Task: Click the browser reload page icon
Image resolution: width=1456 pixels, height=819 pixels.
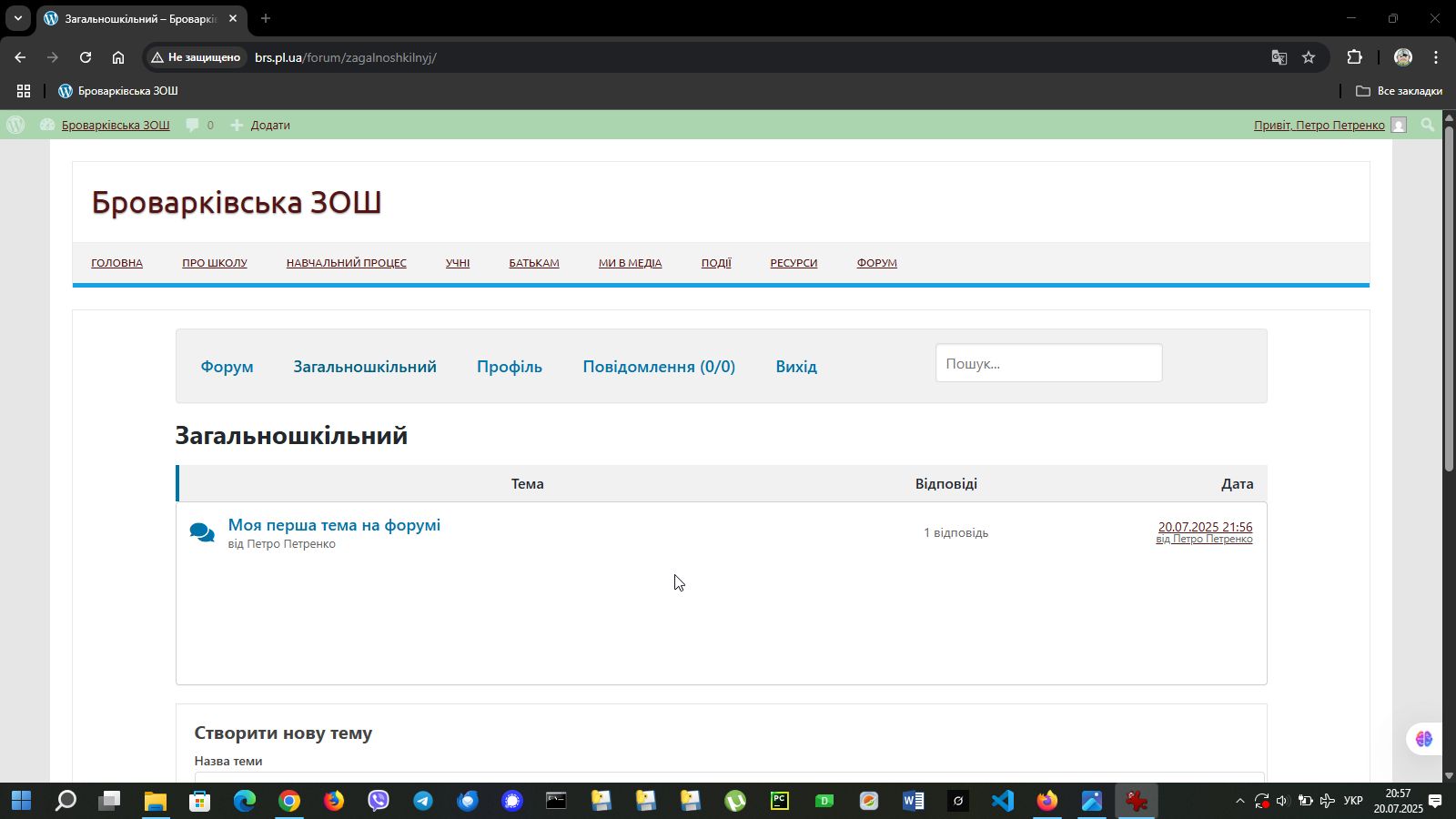Action: click(86, 57)
